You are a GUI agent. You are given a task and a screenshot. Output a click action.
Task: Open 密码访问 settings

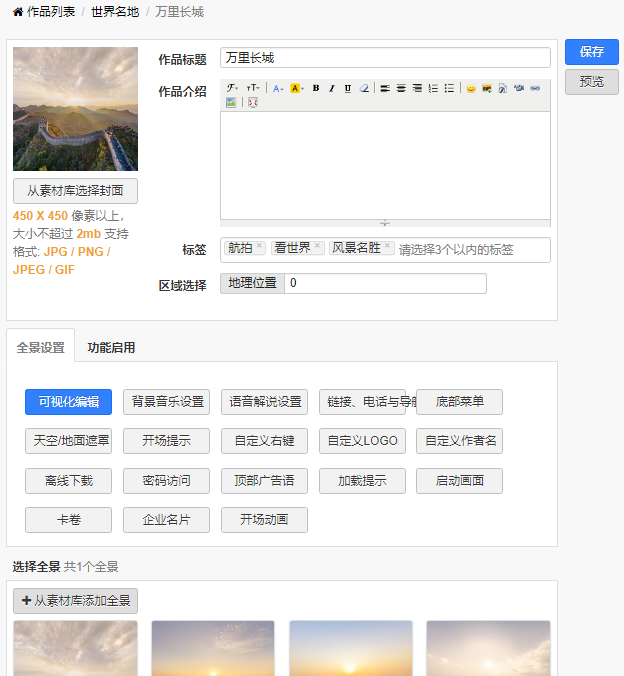(x=166, y=481)
